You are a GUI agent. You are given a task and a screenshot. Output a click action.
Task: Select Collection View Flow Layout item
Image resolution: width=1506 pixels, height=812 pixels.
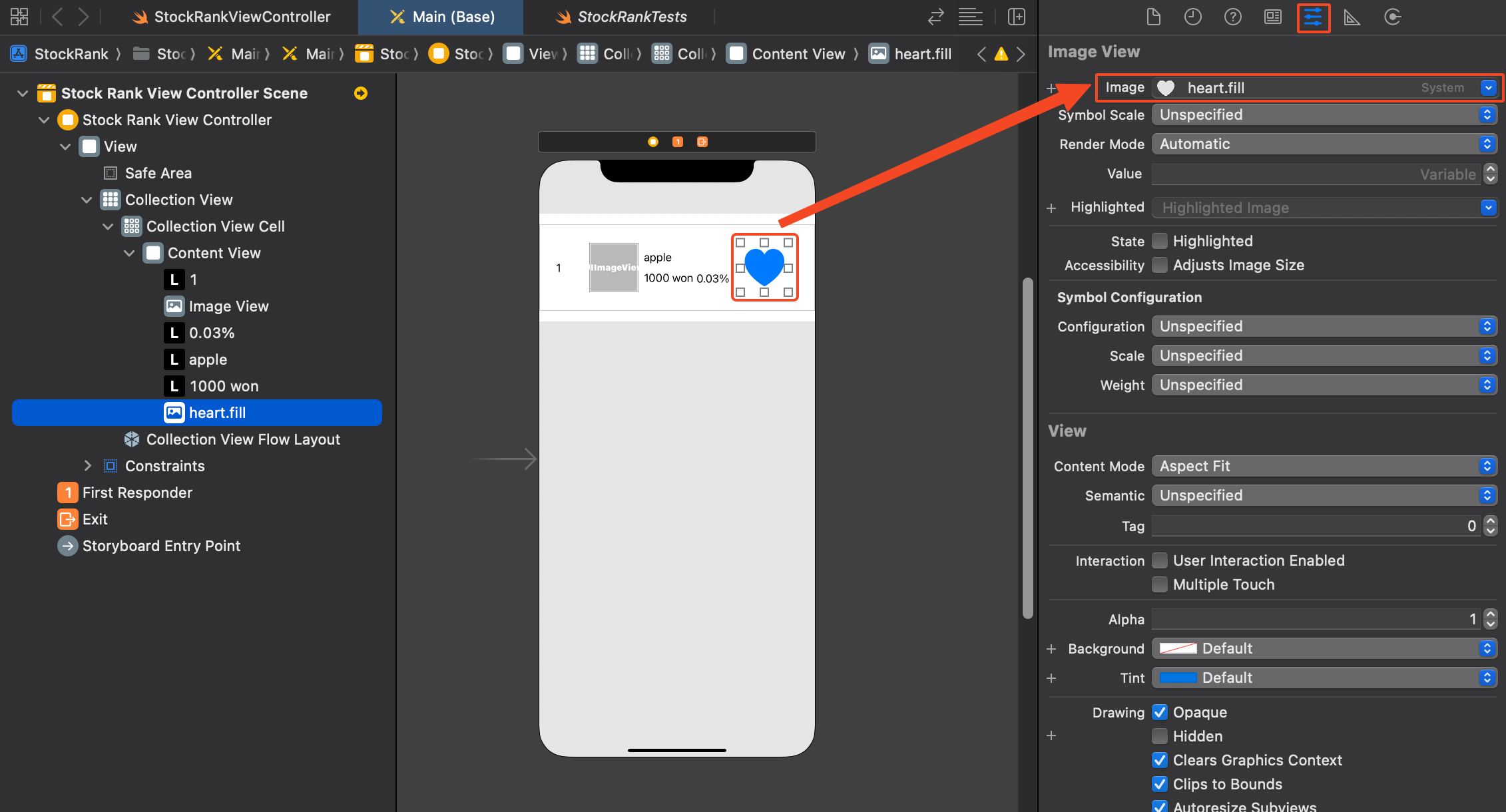(243, 439)
